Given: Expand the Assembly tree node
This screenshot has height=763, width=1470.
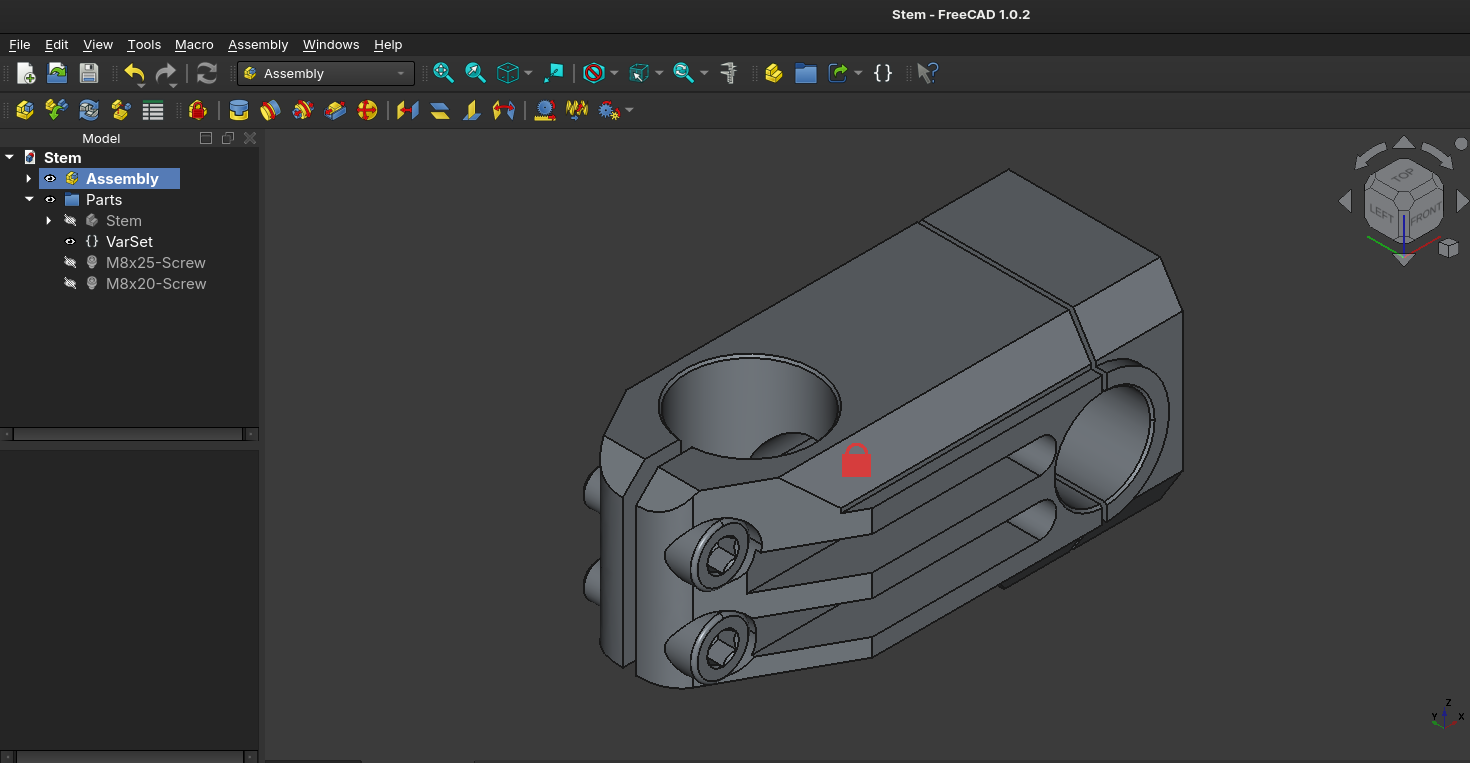Looking at the screenshot, I should click(x=29, y=179).
